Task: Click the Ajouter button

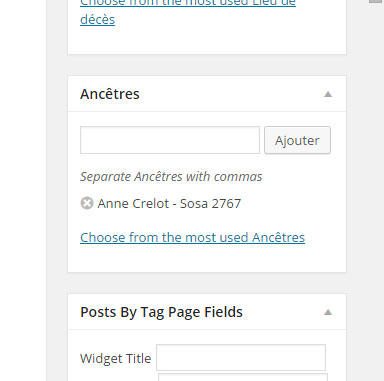Action: coord(297,140)
